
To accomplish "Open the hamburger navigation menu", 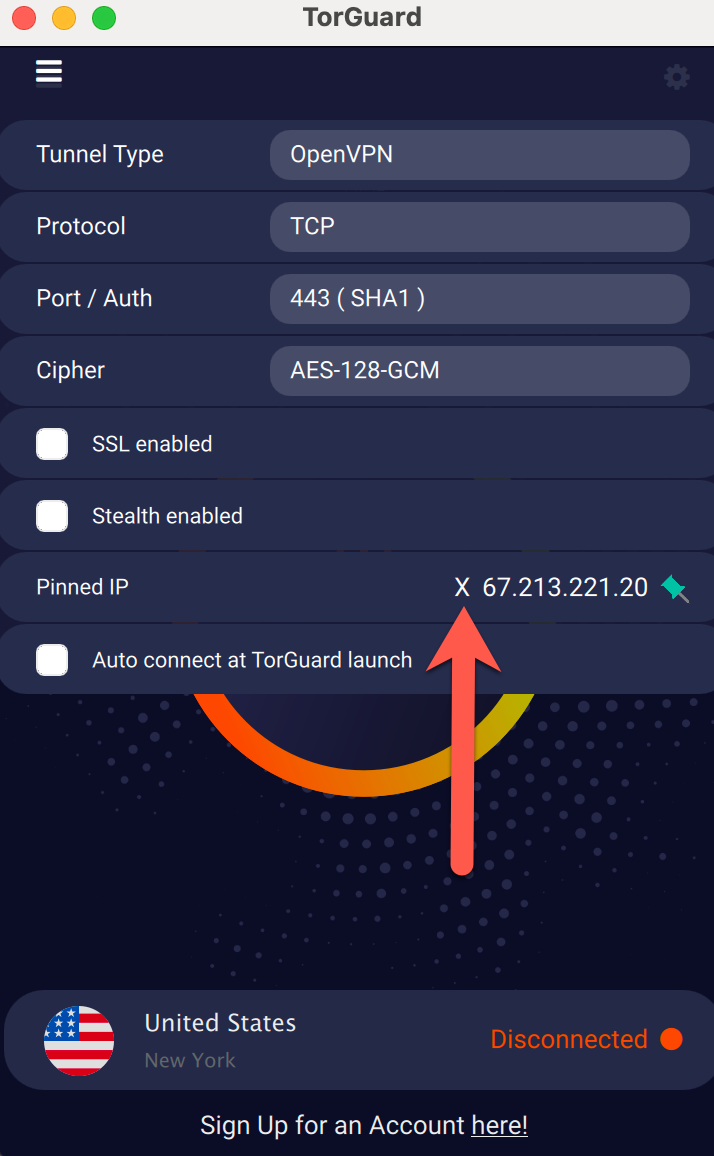I will tap(48, 72).
